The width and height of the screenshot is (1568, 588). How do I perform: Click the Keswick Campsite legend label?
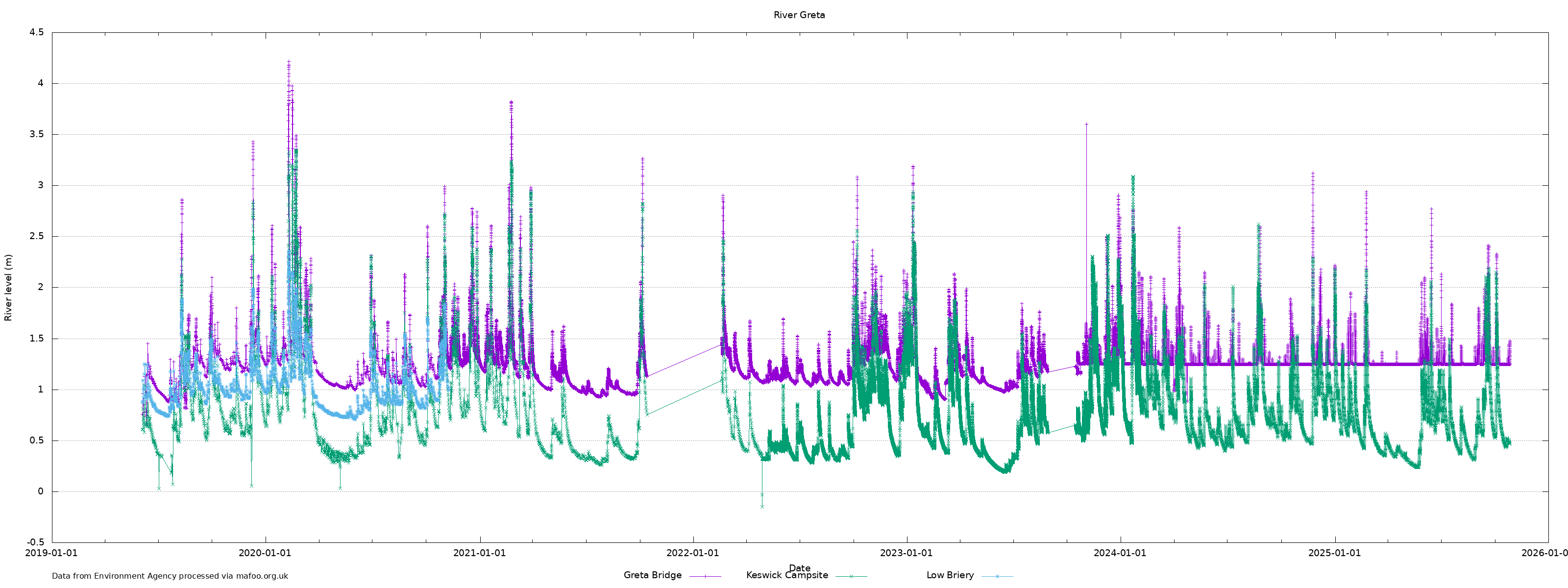pos(786,575)
